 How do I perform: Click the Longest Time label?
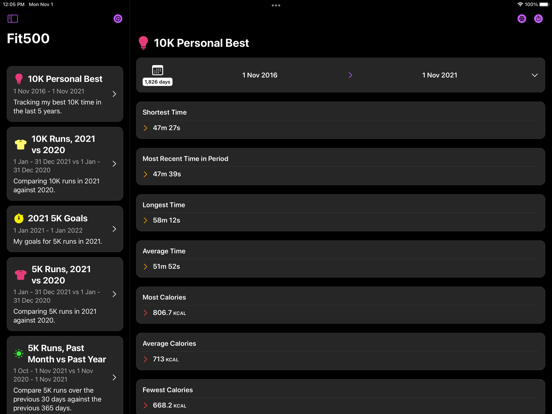[164, 205]
